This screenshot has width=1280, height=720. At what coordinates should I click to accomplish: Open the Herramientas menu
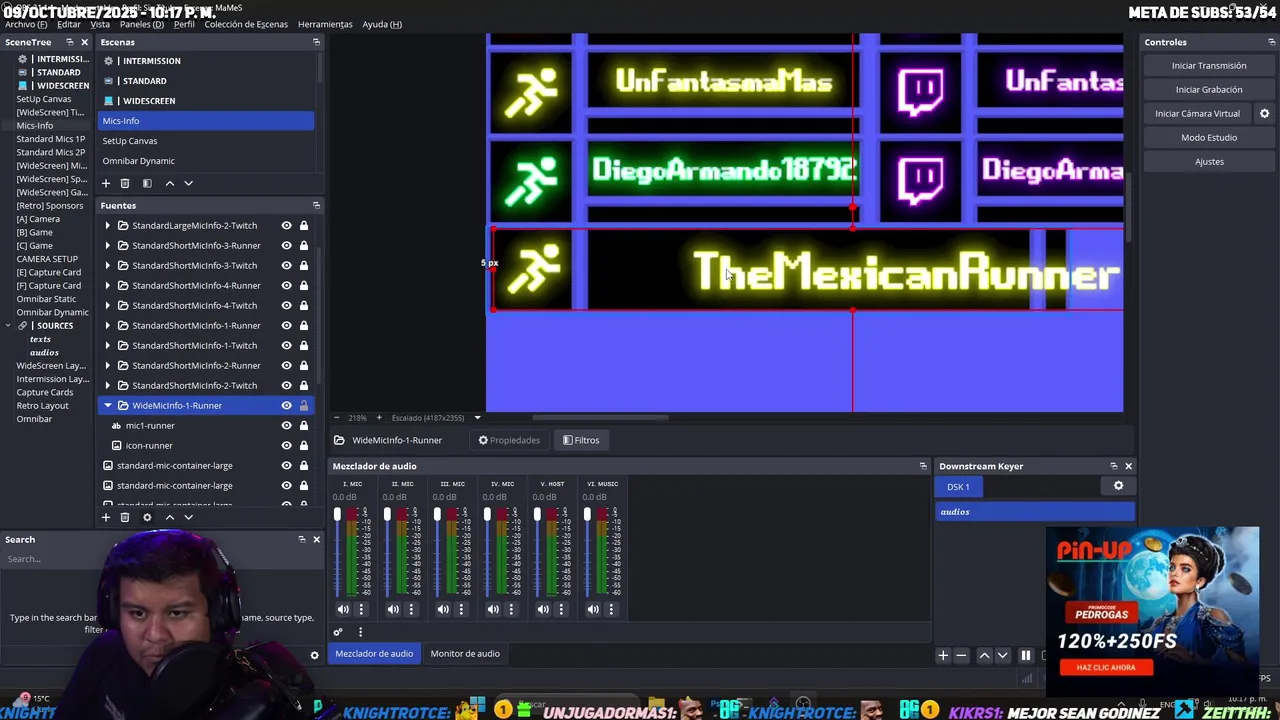[x=325, y=24]
